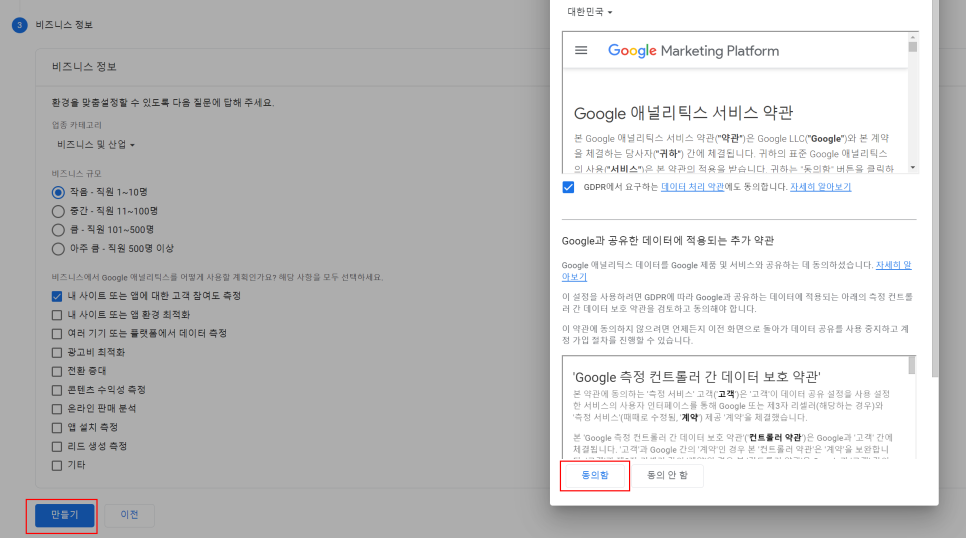Click the Google Marketing Platform logo
This screenshot has height=538, width=966.
coord(693,51)
